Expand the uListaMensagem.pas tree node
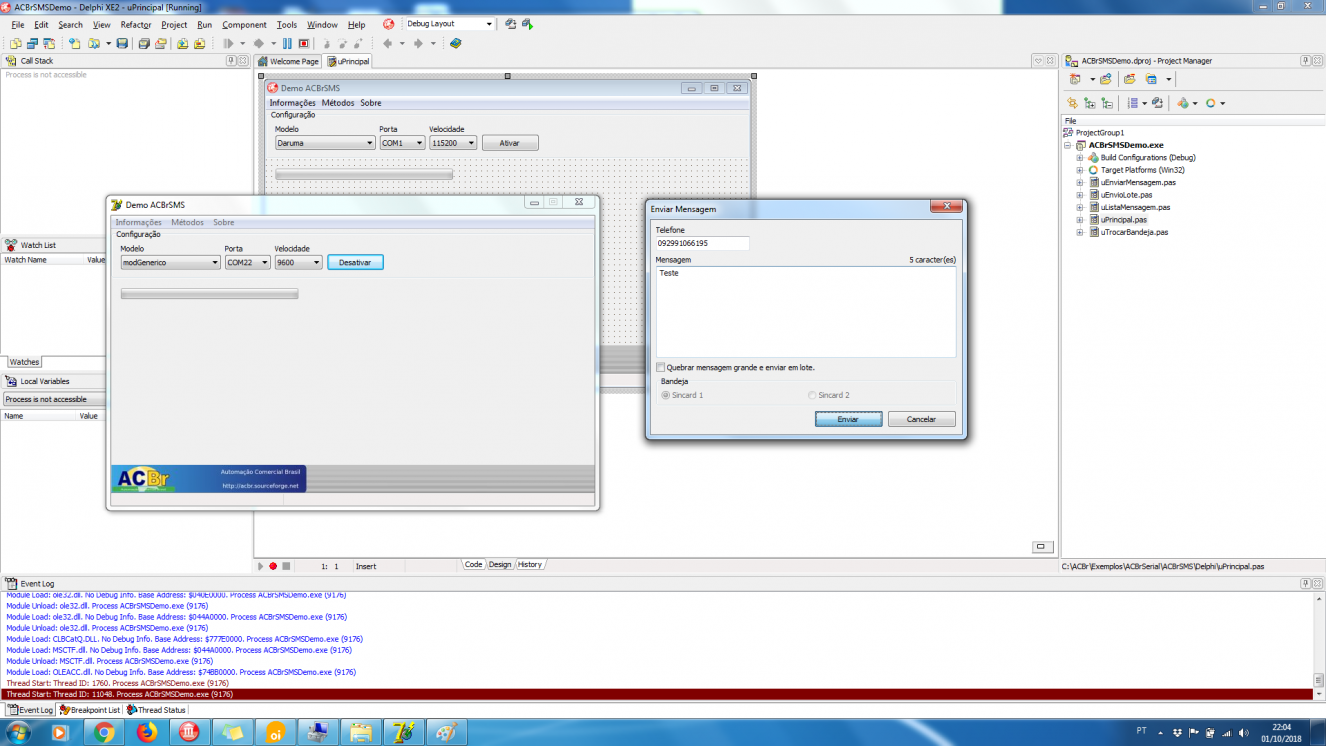The image size is (1326, 746). [x=1080, y=207]
